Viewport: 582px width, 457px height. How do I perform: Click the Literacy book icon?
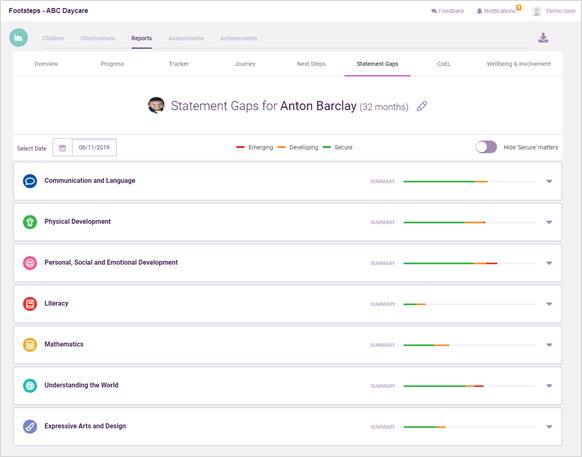point(30,304)
